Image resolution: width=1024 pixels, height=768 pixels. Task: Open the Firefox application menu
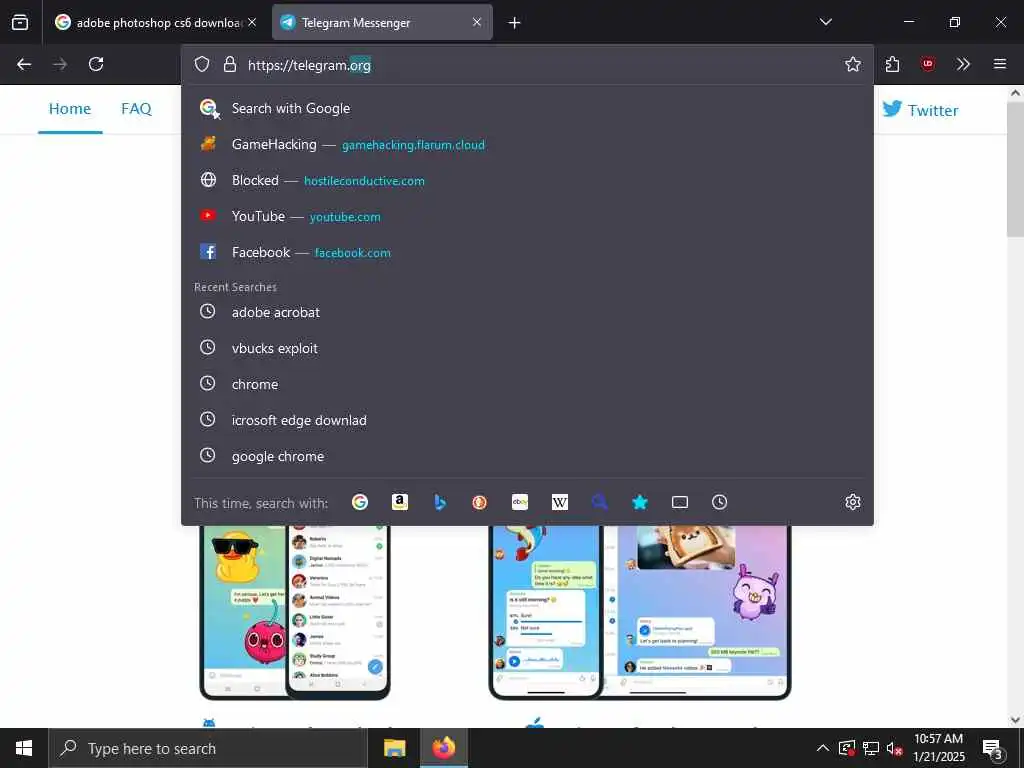[x=1000, y=64]
